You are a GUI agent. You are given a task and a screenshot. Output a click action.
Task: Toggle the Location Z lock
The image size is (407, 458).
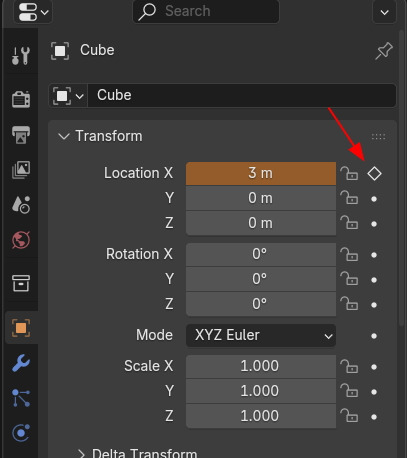tap(349, 223)
